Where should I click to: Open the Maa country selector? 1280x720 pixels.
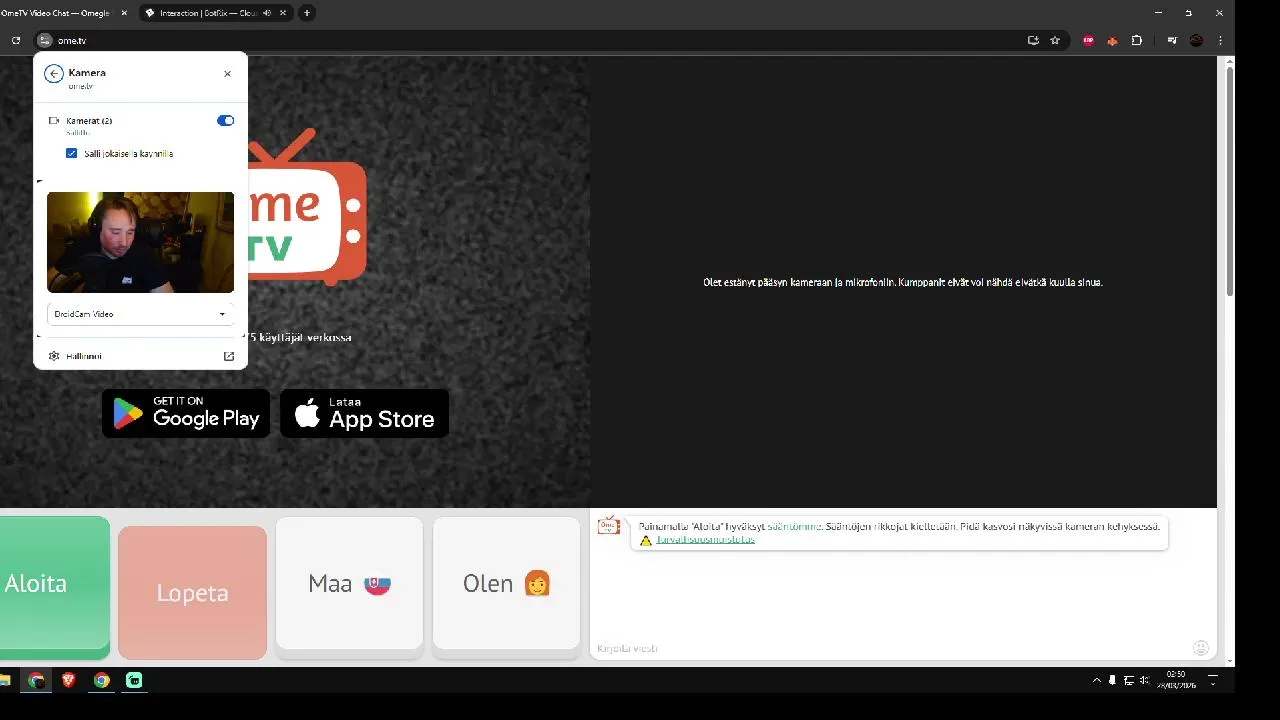point(349,584)
